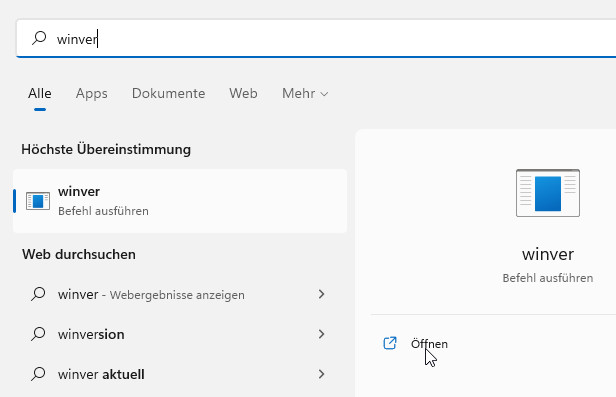Click large winver icon in preview pane
The width and height of the screenshot is (616, 397).
pos(548,193)
